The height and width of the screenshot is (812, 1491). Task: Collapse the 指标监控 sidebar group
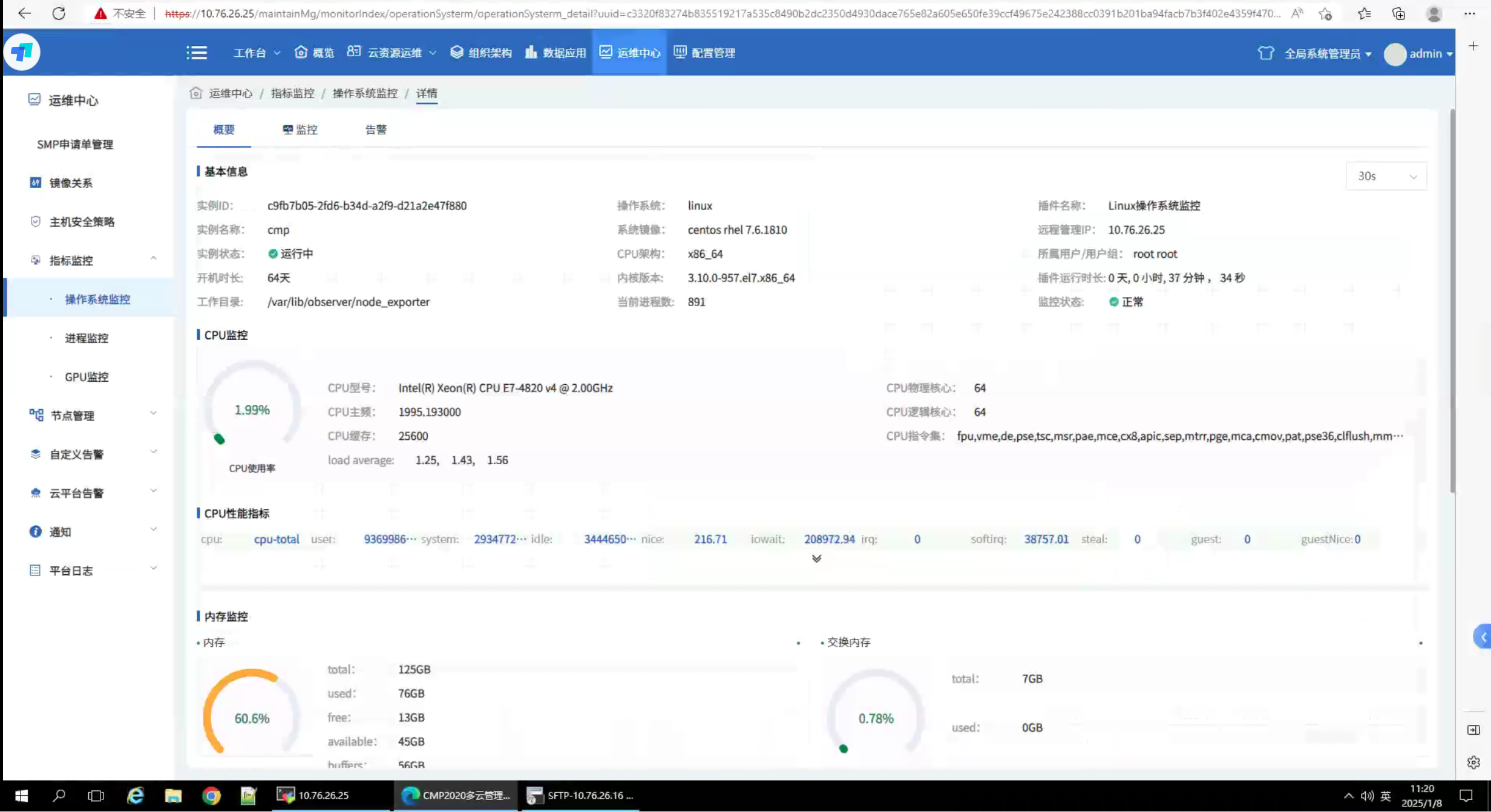pos(153,259)
